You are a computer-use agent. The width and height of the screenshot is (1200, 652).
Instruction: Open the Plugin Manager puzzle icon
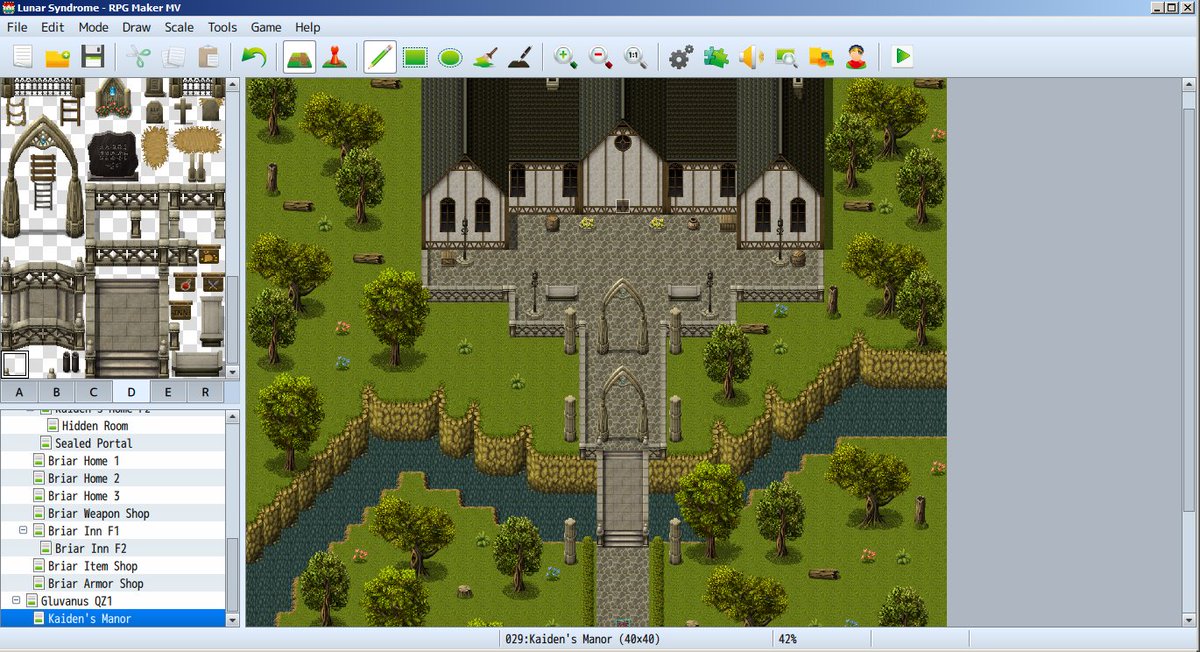(716, 57)
